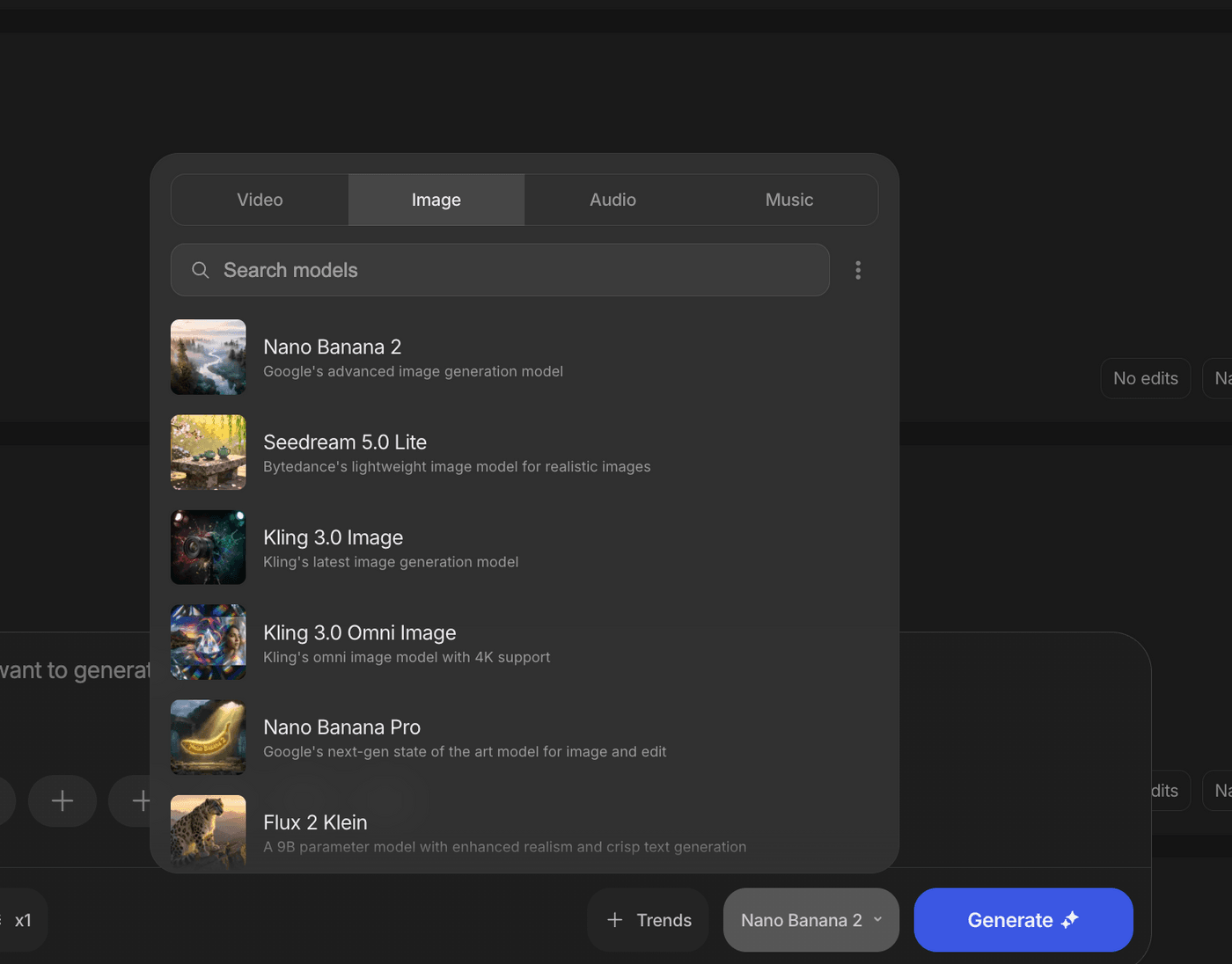Open the Nano Banana 2 model dropdown
The width and height of the screenshot is (1232, 964).
pyautogui.click(x=810, y=920)
